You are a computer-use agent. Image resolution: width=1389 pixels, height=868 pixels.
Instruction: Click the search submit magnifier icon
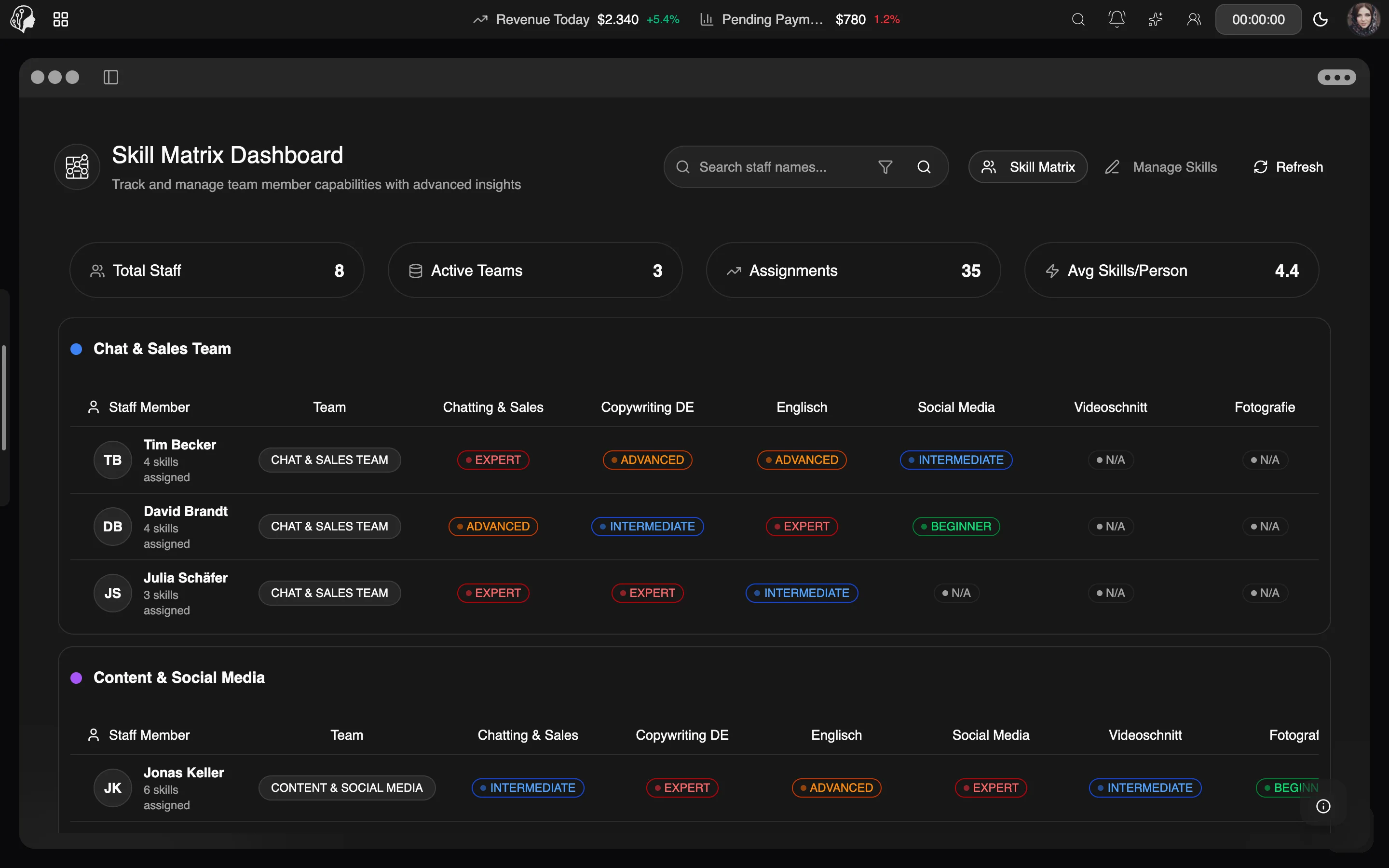pyautogui.click(x=924, y=167)
